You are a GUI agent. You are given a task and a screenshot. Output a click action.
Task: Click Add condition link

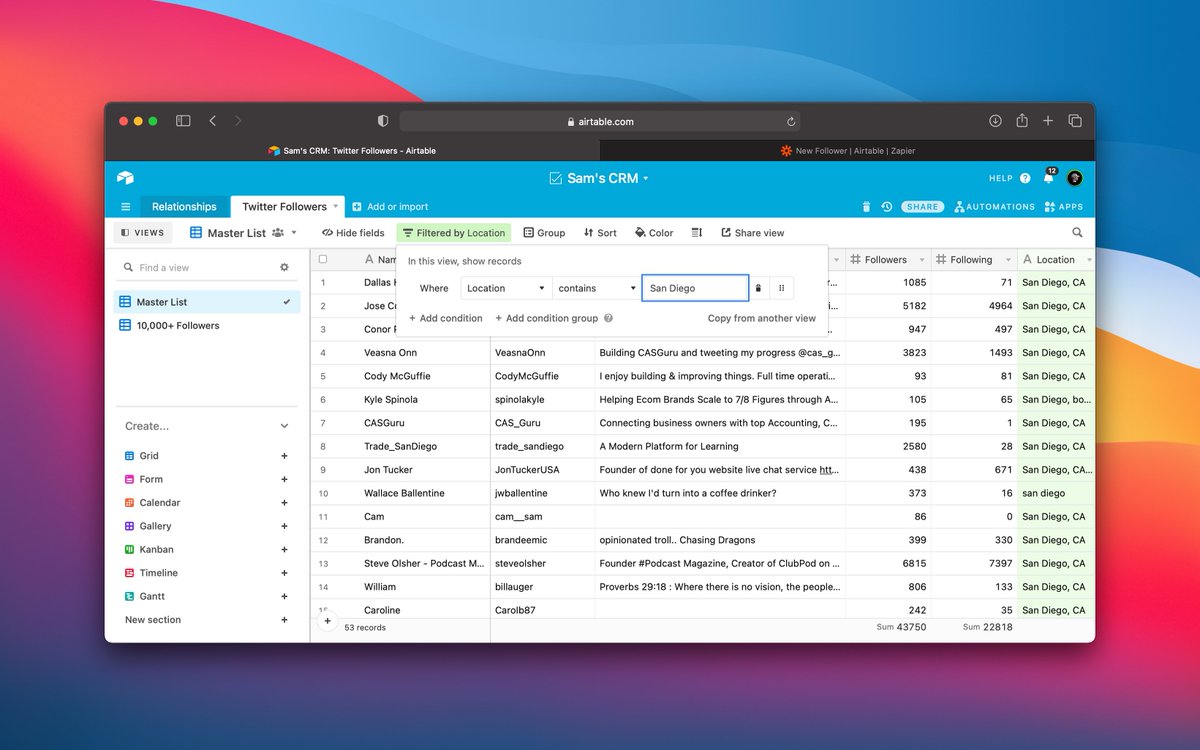click(445, 318)
